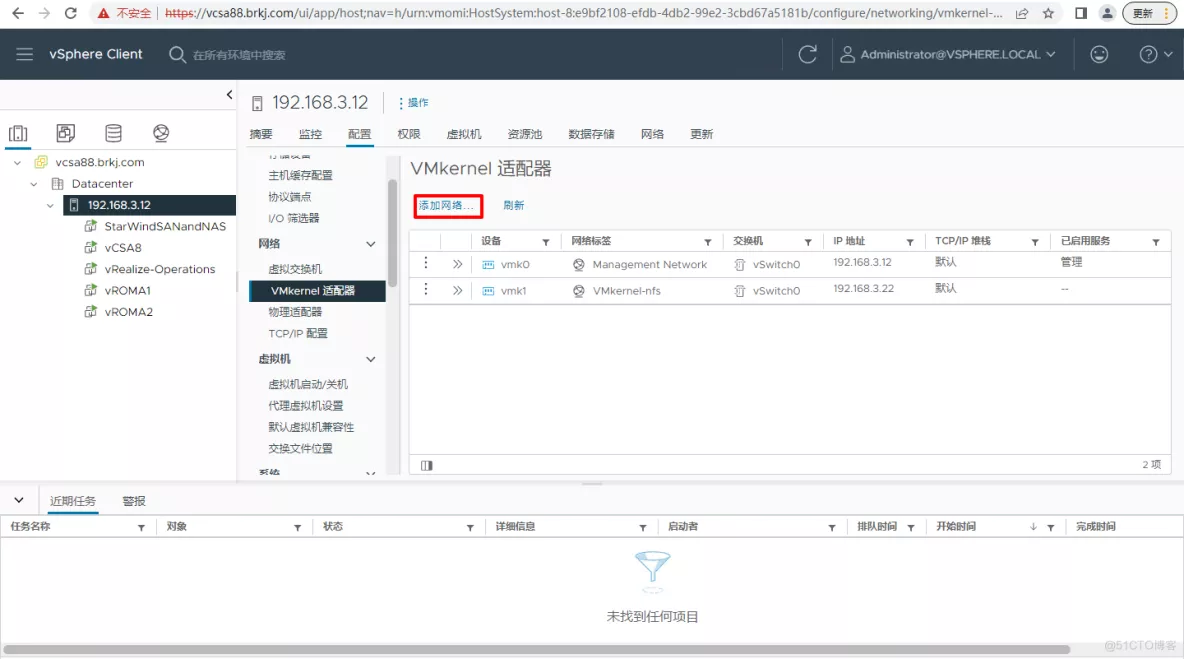Toggle browser side panel icon
The height and width of the screenshot is (659, 1184).
pos(1081,13)
